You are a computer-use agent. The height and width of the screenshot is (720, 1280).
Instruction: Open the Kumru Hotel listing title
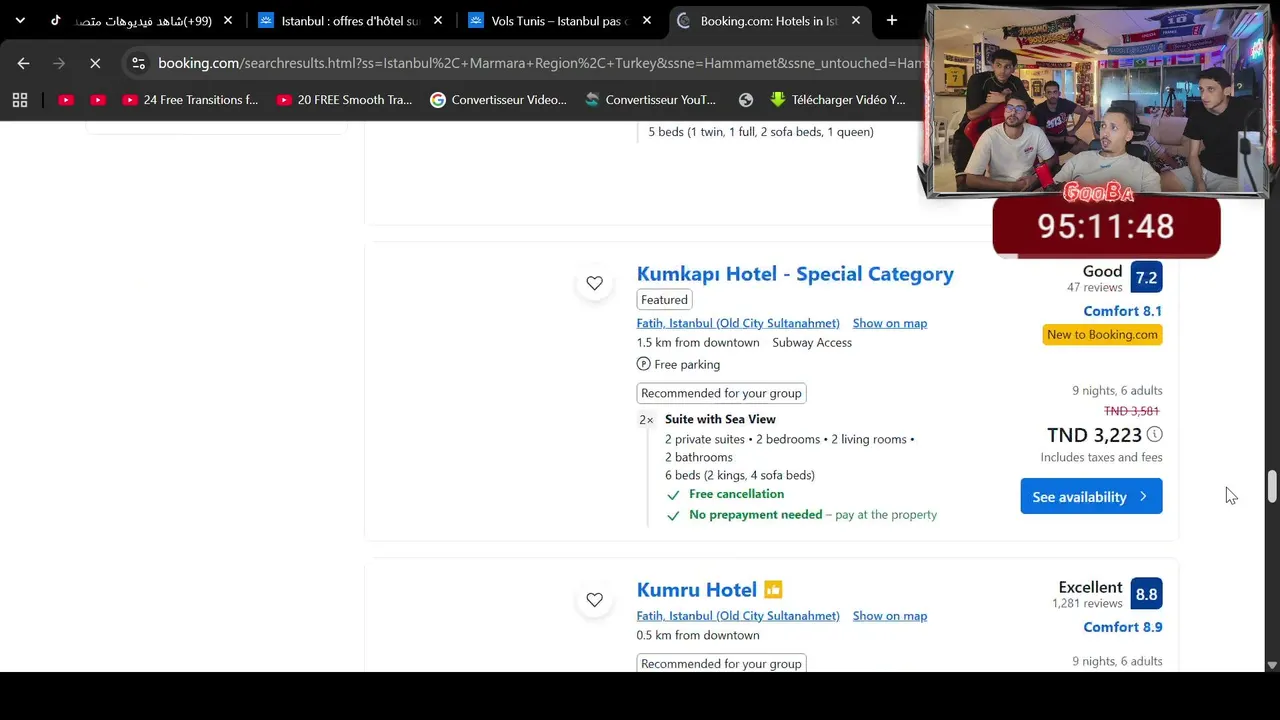697,590
